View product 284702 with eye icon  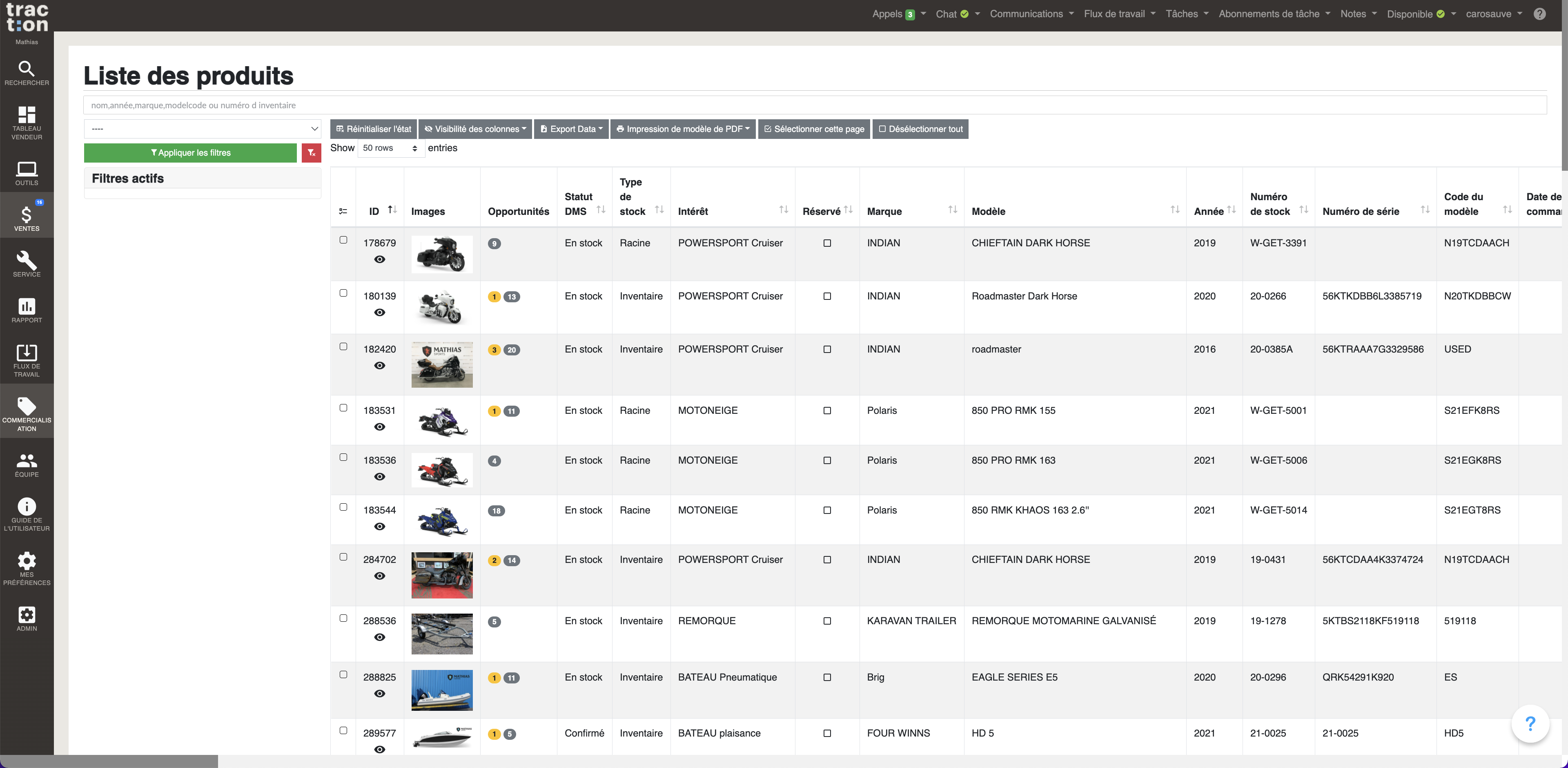(379, 576)
